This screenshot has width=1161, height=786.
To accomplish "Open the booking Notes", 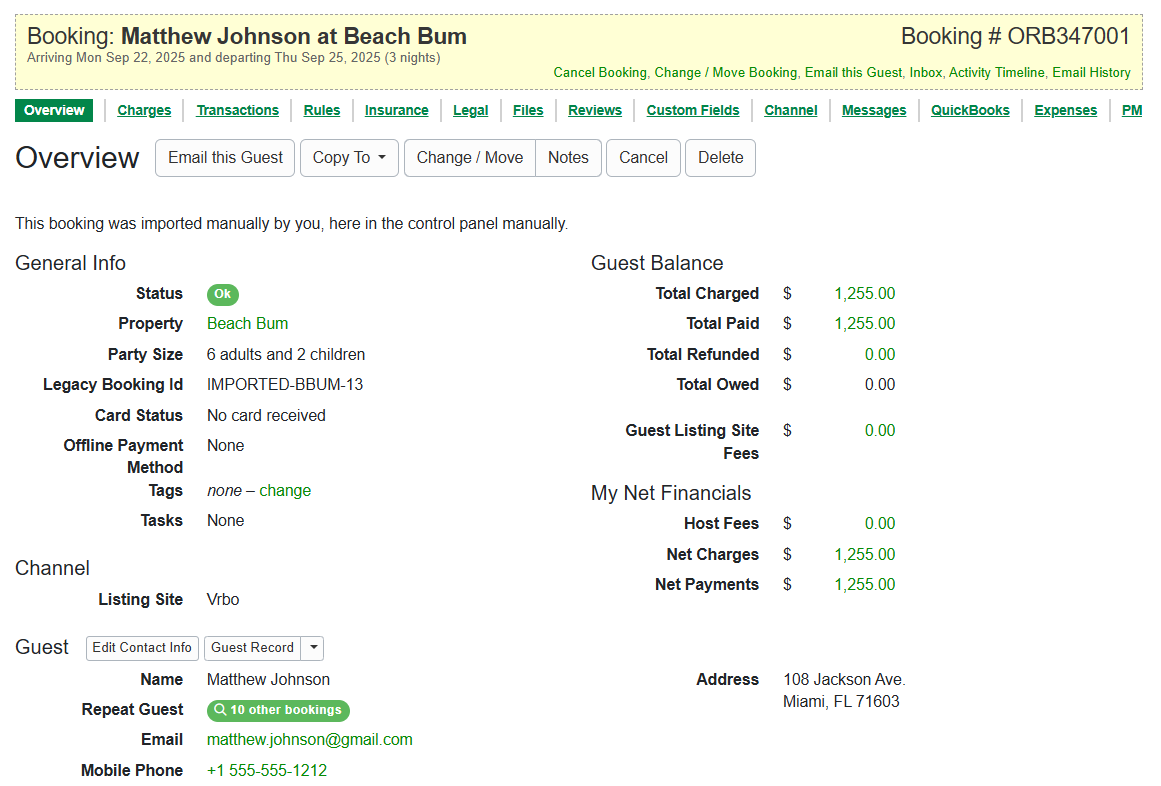I will [x=568, y=158].
